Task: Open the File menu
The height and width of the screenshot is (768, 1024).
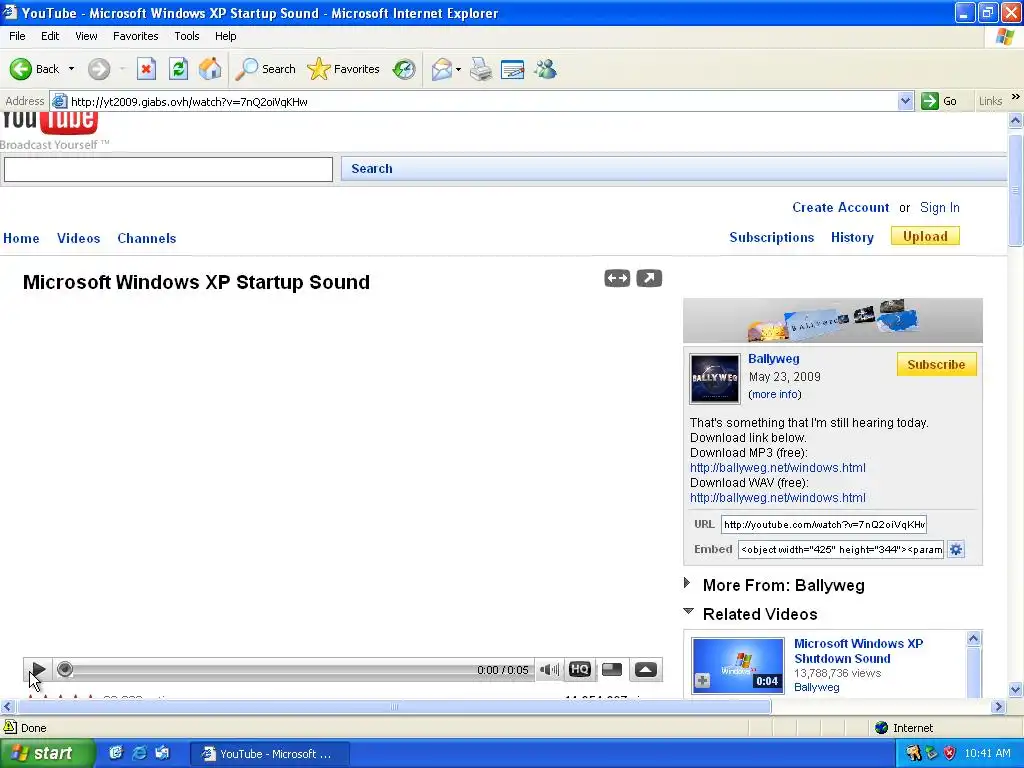Action: click(18, 36)
